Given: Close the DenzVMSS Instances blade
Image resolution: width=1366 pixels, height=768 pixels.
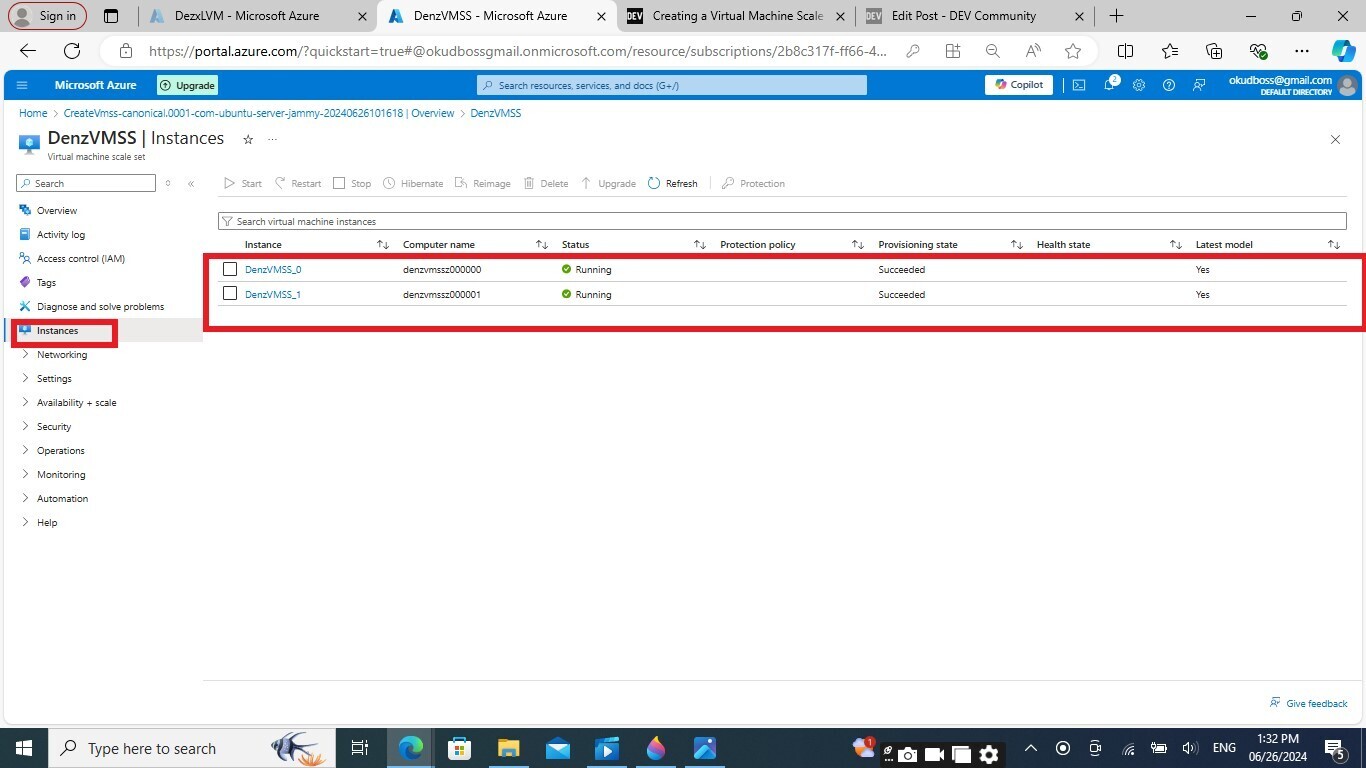Looking at the screenshot, I should pos(1335,139).
